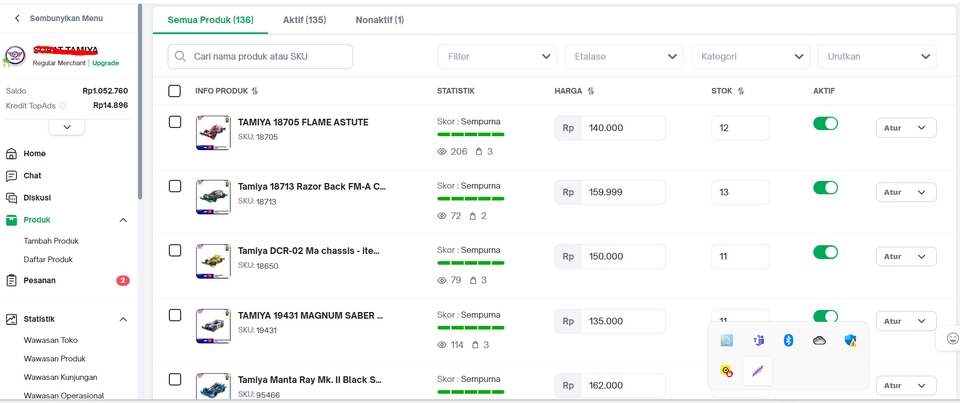The height and width of the screenshot is (403, 960).
Task: Click the back arrow beside Sembunyikan Menu
Action: coord(17,18)
